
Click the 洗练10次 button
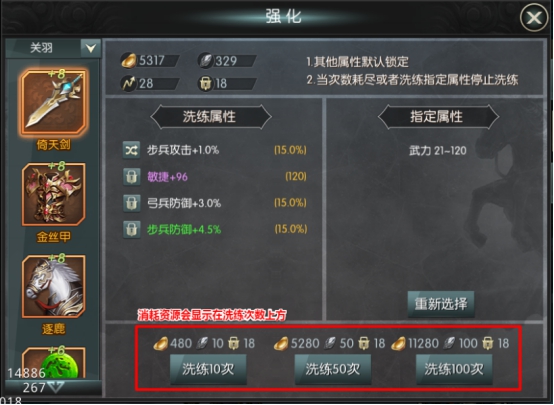(x=208, y=369)
